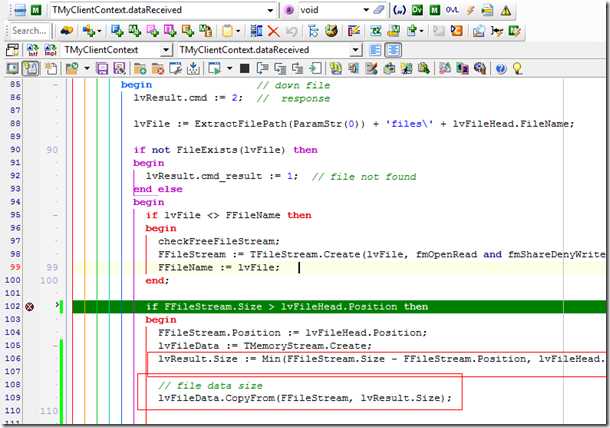The height and width of the screenshot is (428, 610).
Task: Click the orange icon in the second toolbar
Action: [456, 31]
